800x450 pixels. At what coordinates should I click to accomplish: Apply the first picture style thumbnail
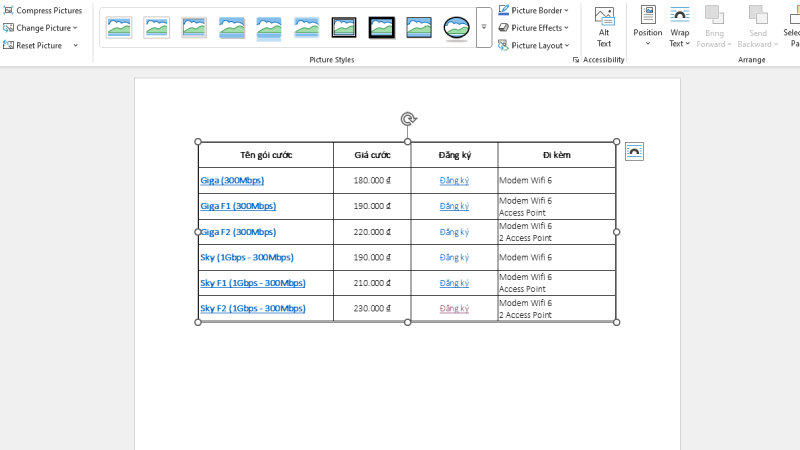coord(119,27)
